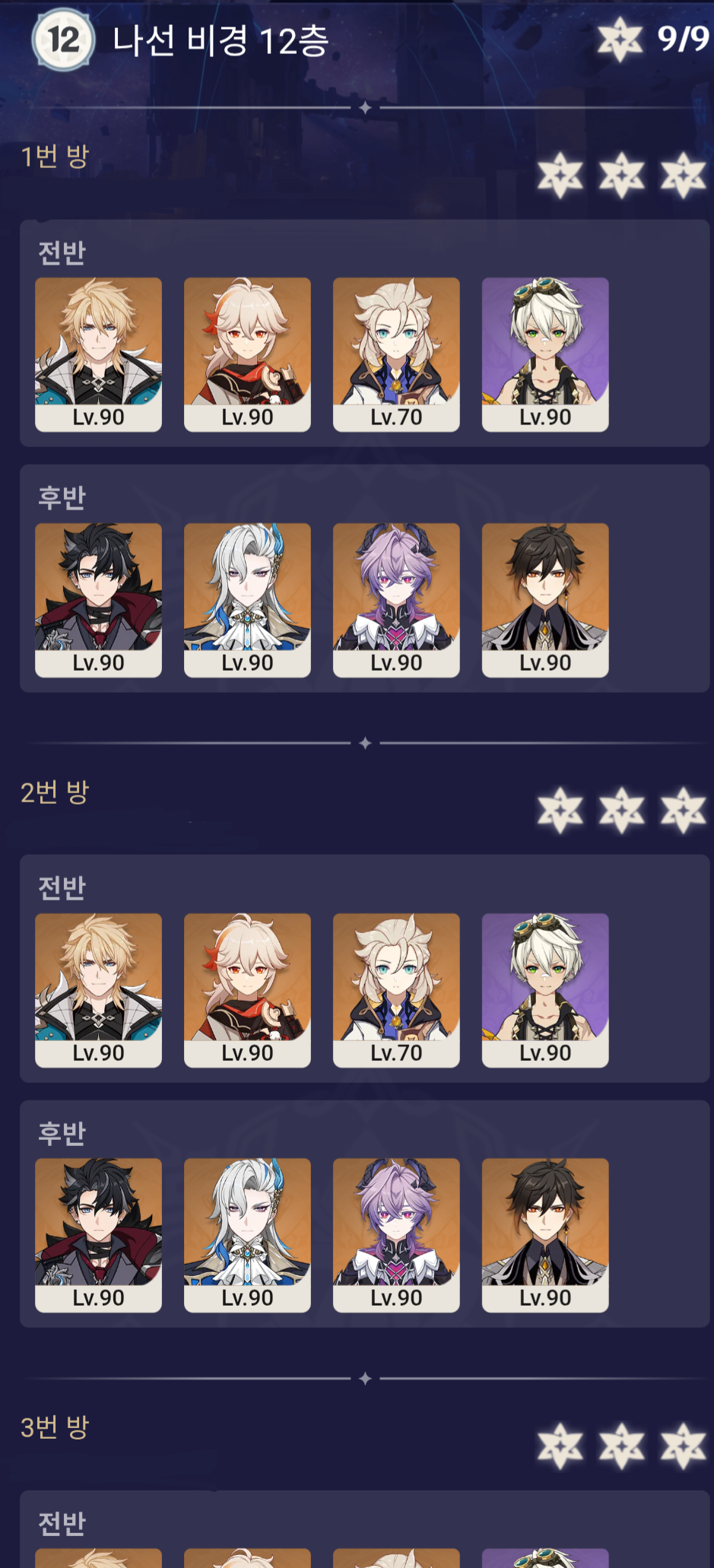714x1568 pixels.
Task: Tap the 나선 비경 12층 title
Action: coord(221,40)
